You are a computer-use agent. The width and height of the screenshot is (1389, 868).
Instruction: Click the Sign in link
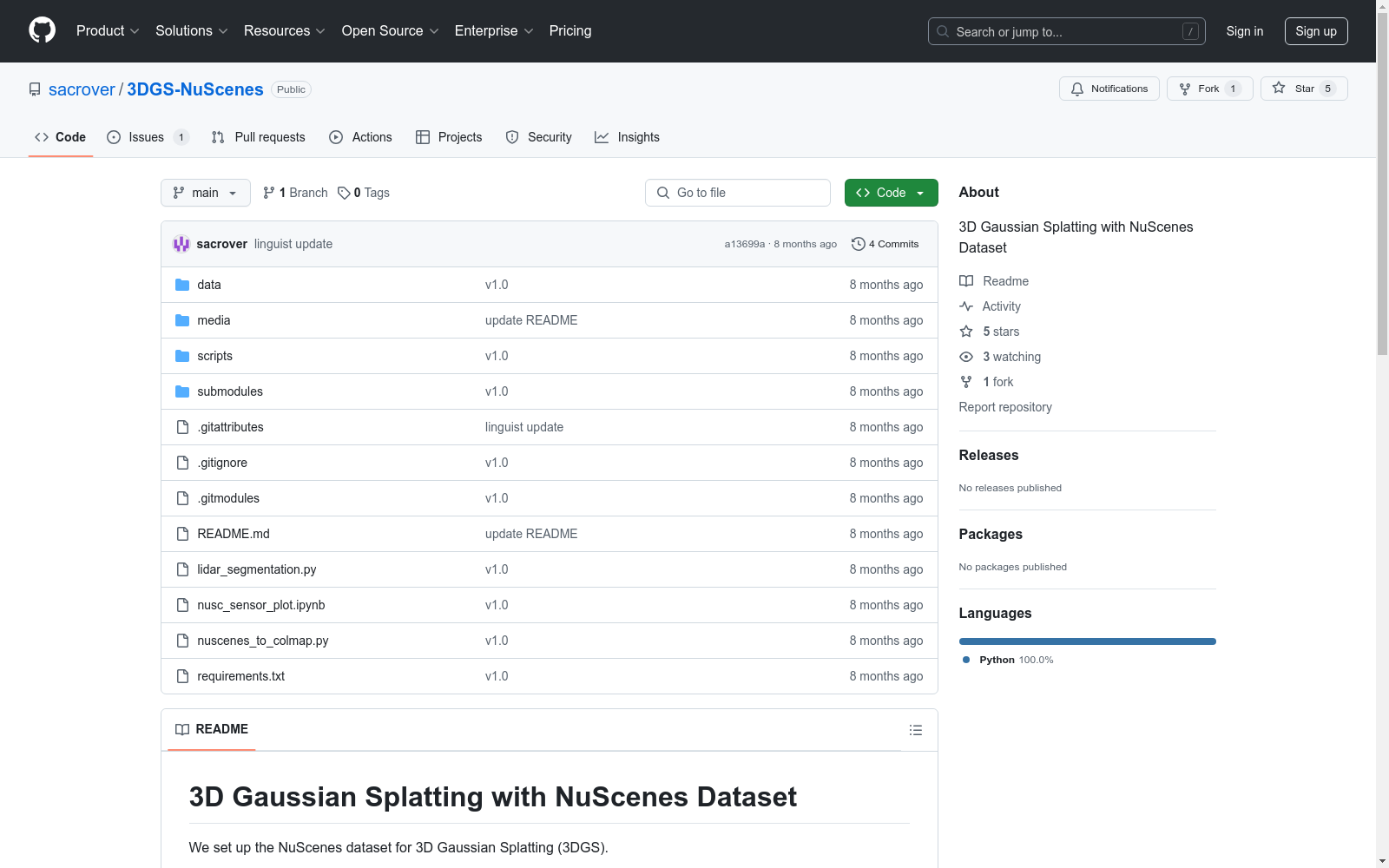tap(1245, 31)
